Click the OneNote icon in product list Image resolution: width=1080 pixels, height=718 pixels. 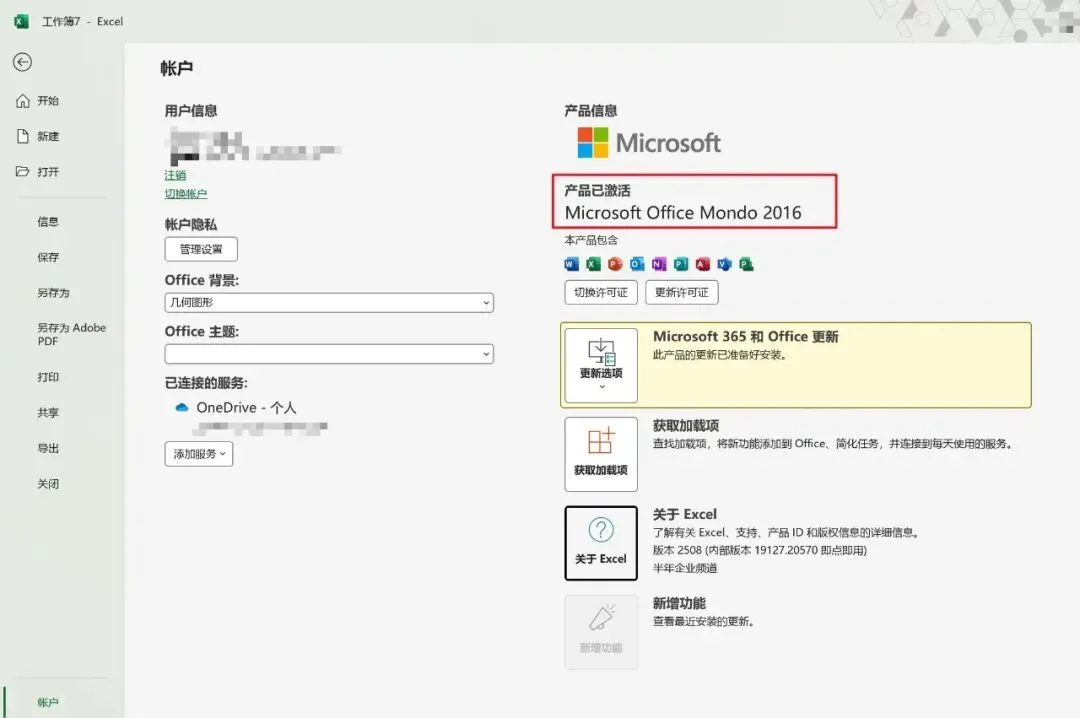pyautogui.click(x=659, y=264)
